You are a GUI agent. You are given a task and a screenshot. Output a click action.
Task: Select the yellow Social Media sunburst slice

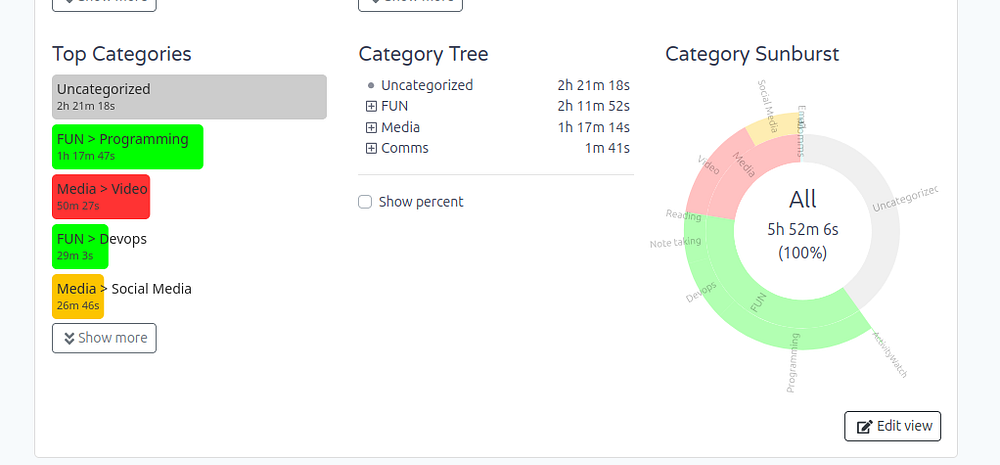click(x=778, y=128)
